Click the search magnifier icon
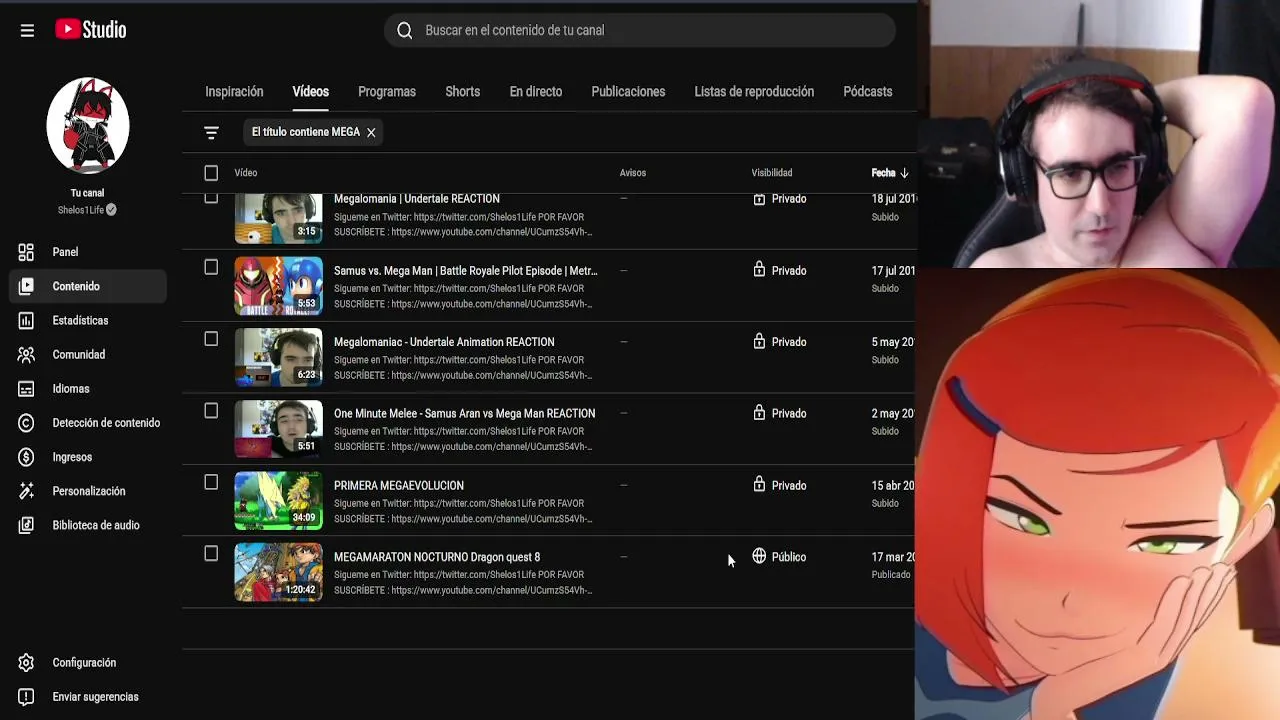 (405, 30)
